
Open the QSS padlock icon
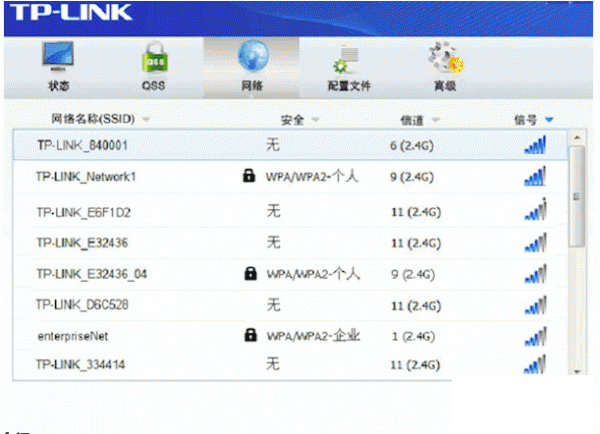(x=155, y=57)
